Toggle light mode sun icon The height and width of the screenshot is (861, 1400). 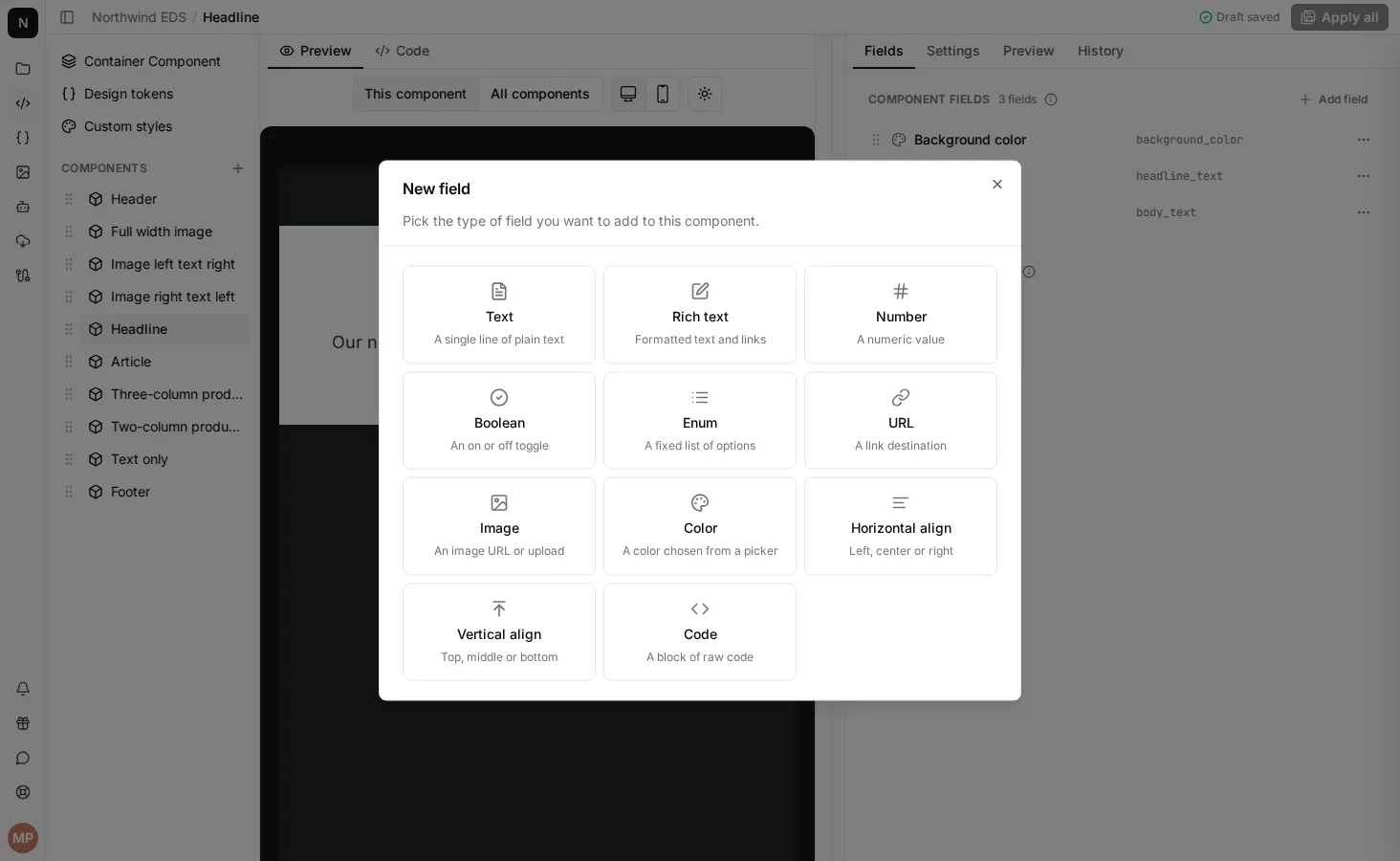705,94
